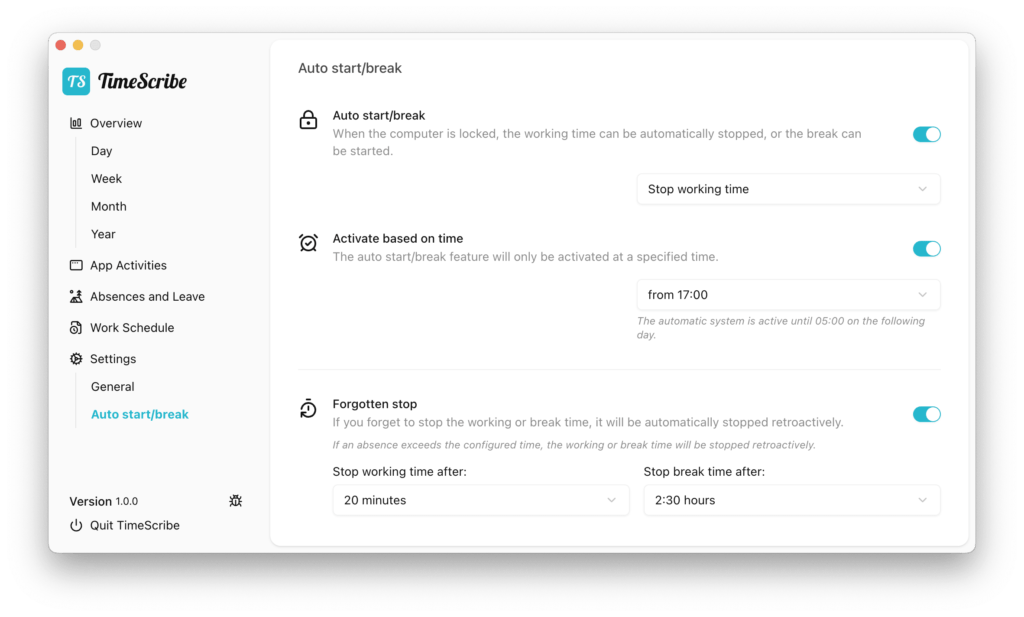This screenshot has height=617, width=1024.
Task: Turn off Activate based on time toggle
Action: point(926,249)
